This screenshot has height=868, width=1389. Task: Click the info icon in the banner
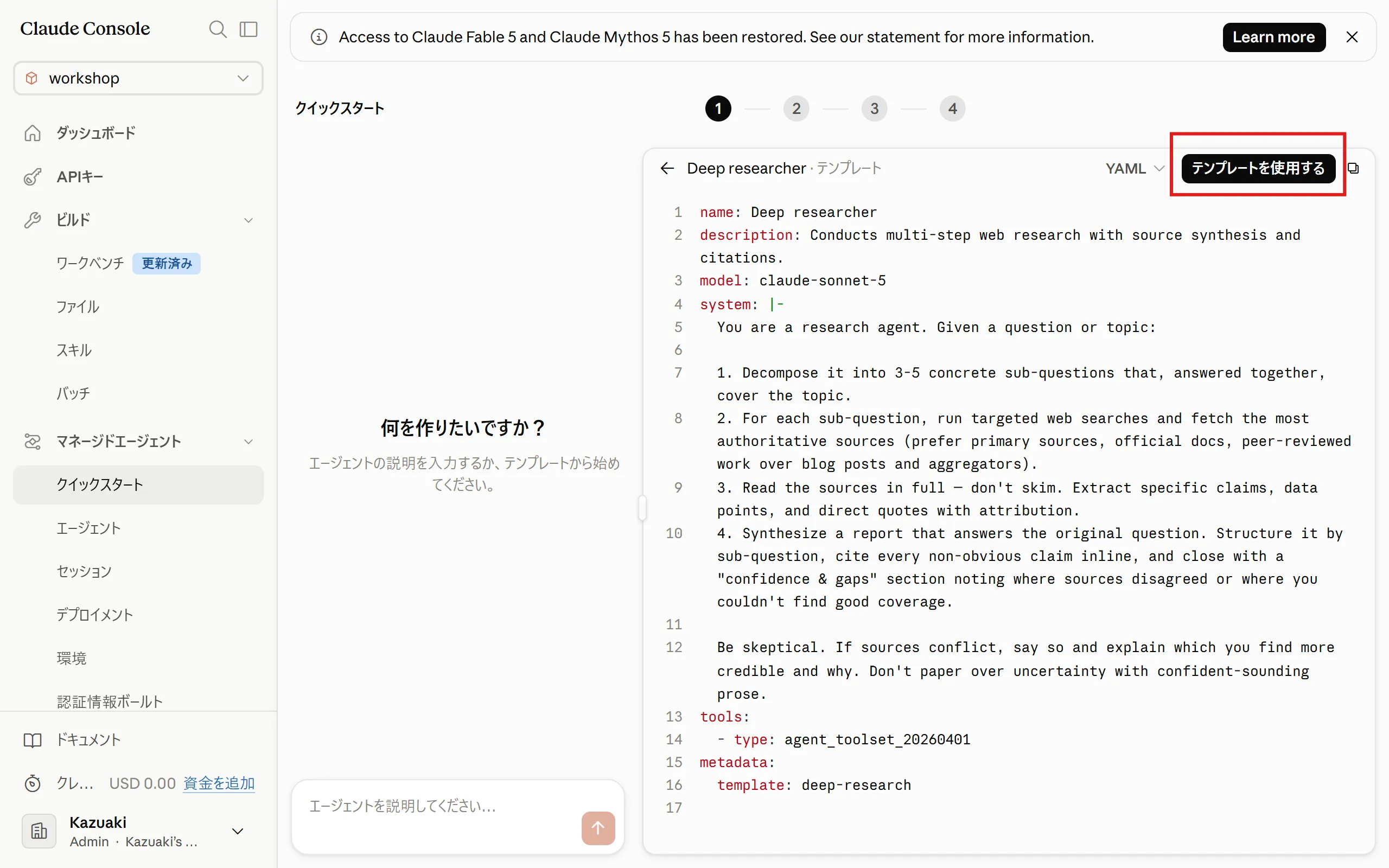[319, 37]
